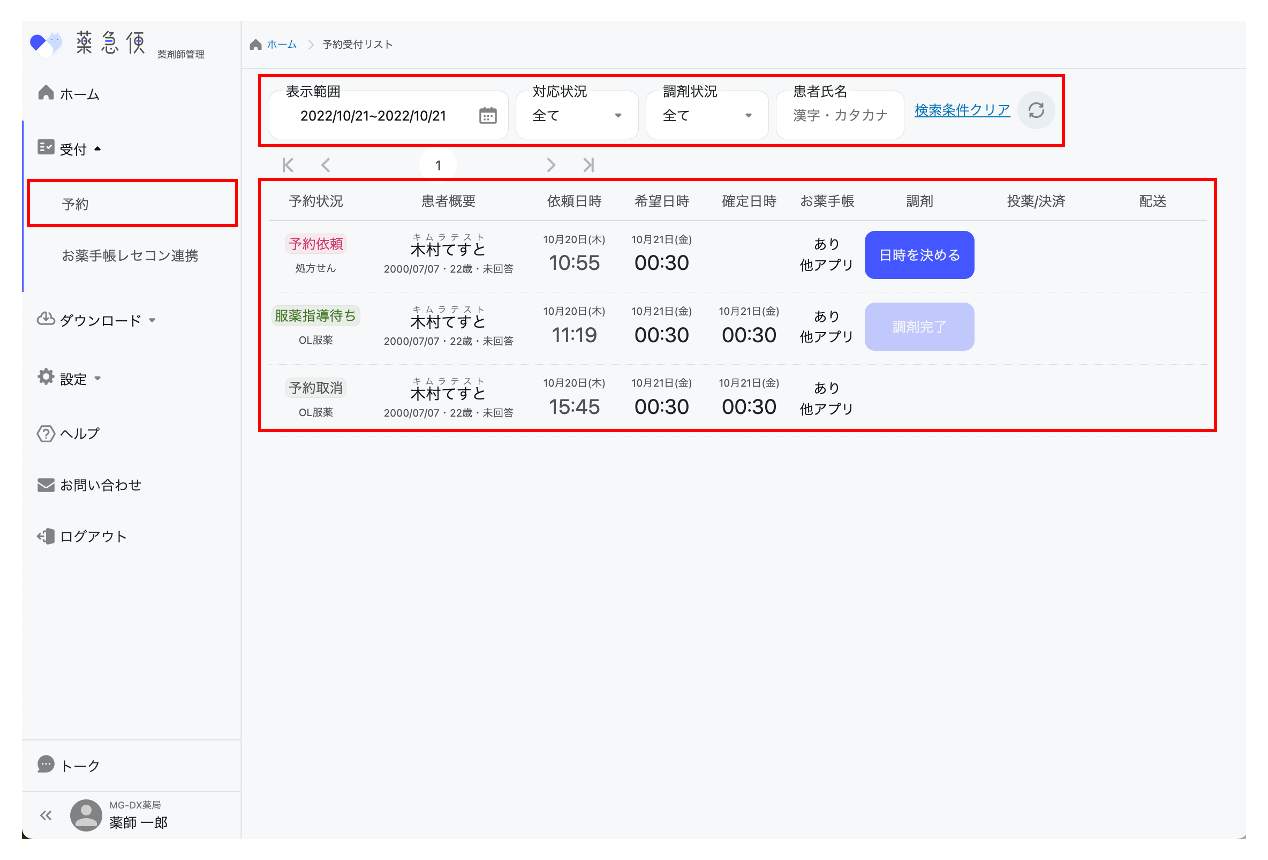Image resolution: width=1268 pixels, height=860 pixels.
Task: Open お薬手帳レセコン連携 menu item
Action: click(x=130, y=256)
